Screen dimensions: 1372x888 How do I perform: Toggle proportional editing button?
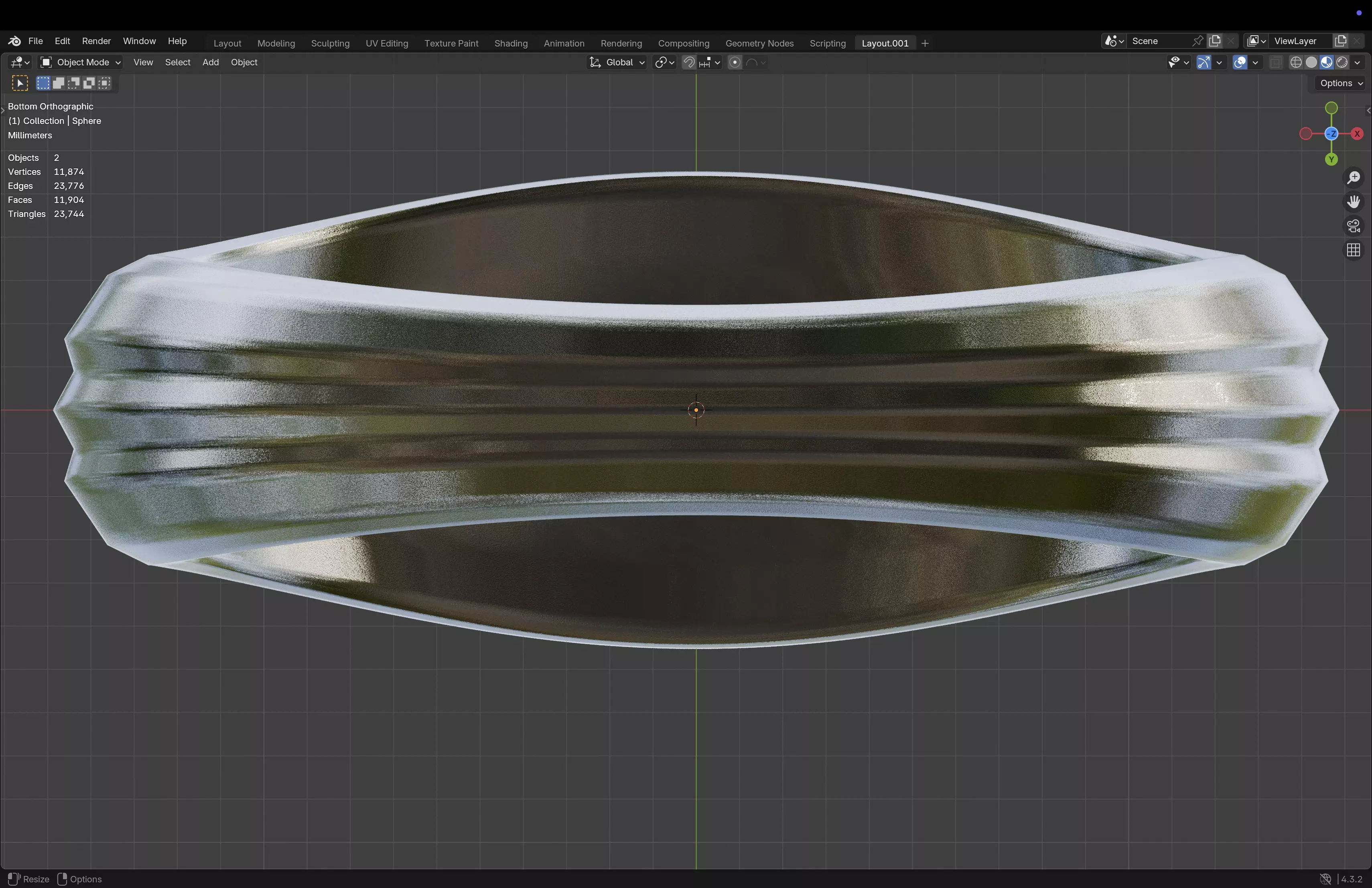click(735, 62)
